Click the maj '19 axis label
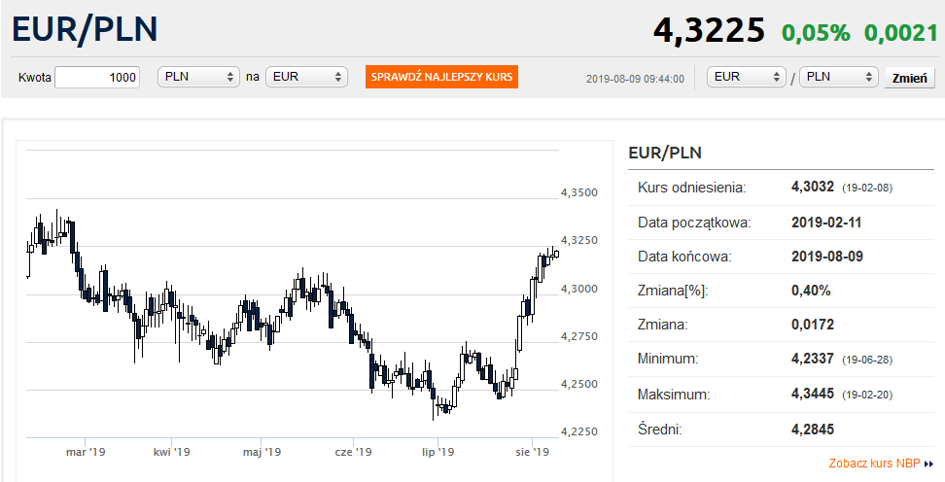Image resolution: width=945 pixels, height=482 pixels. 262,451
